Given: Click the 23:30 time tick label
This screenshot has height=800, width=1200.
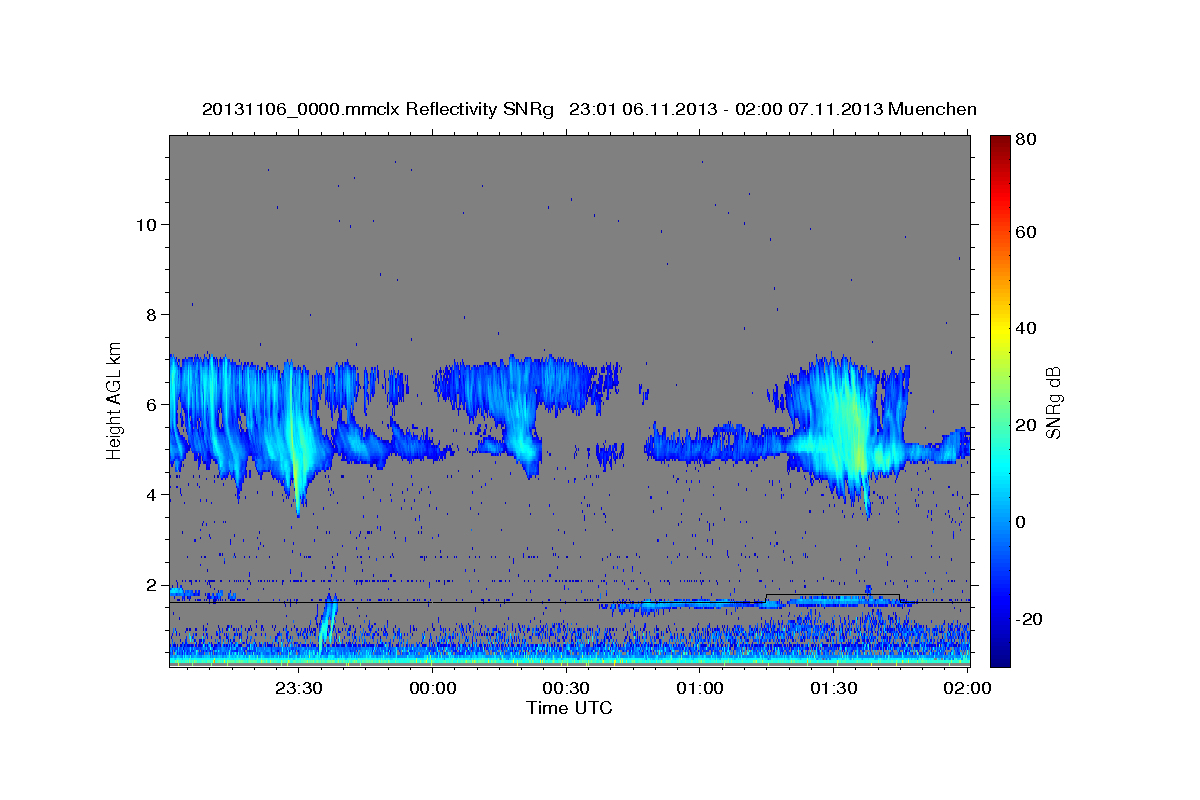Looking at the screenshot, I should 299,689.
